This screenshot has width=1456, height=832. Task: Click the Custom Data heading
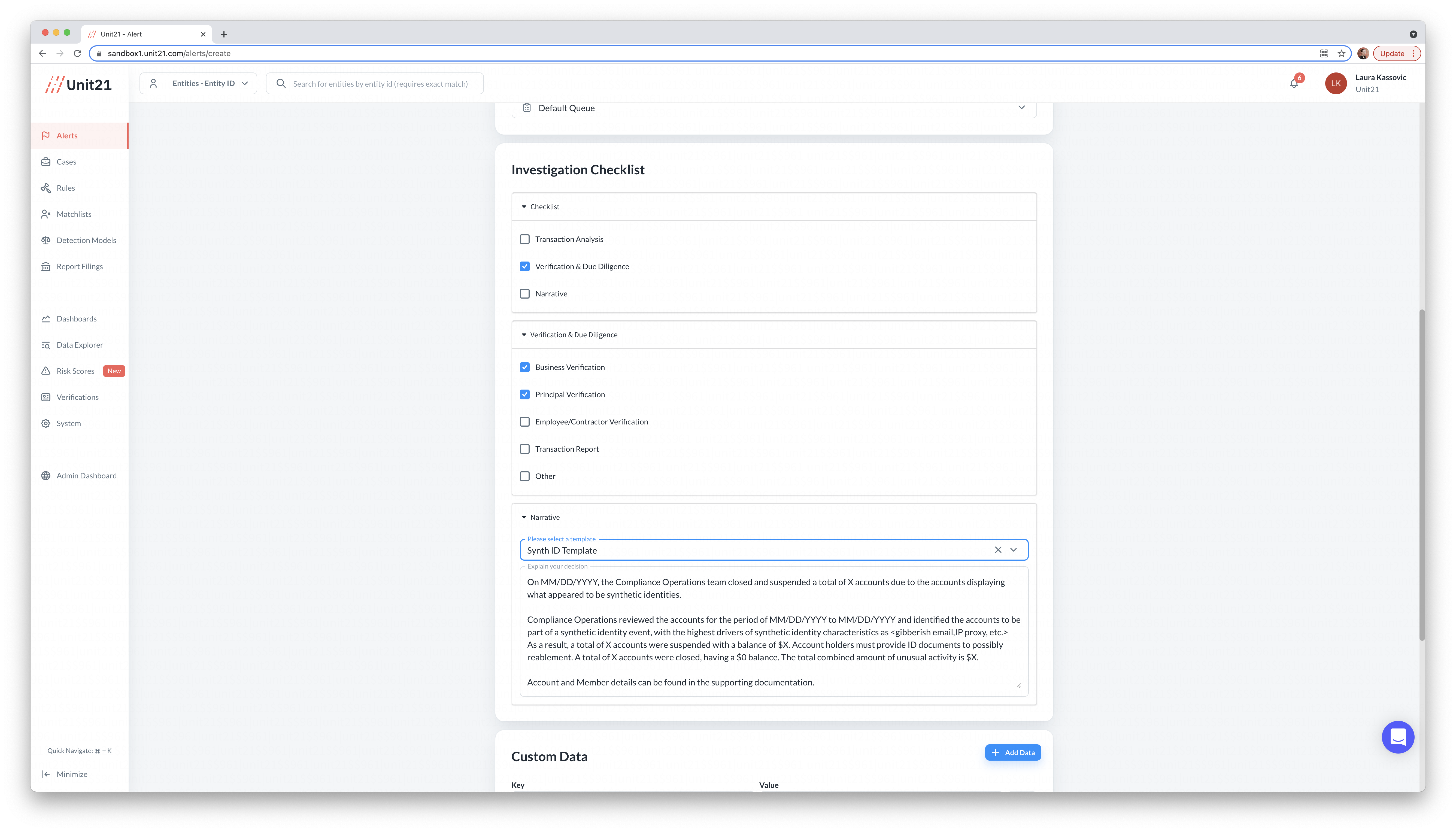pyautogui.click(x=549, y=757)
